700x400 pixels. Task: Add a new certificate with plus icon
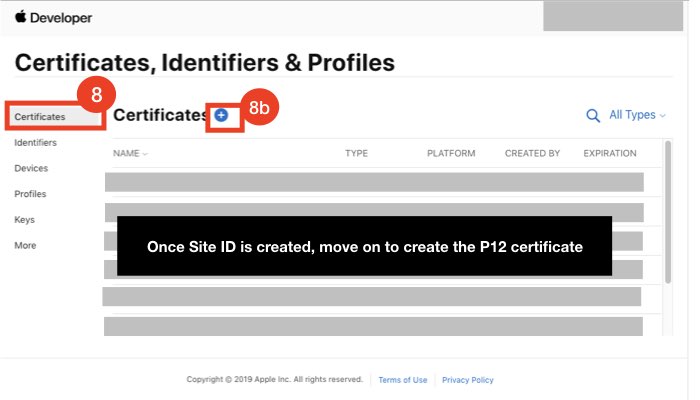[221, 115]
